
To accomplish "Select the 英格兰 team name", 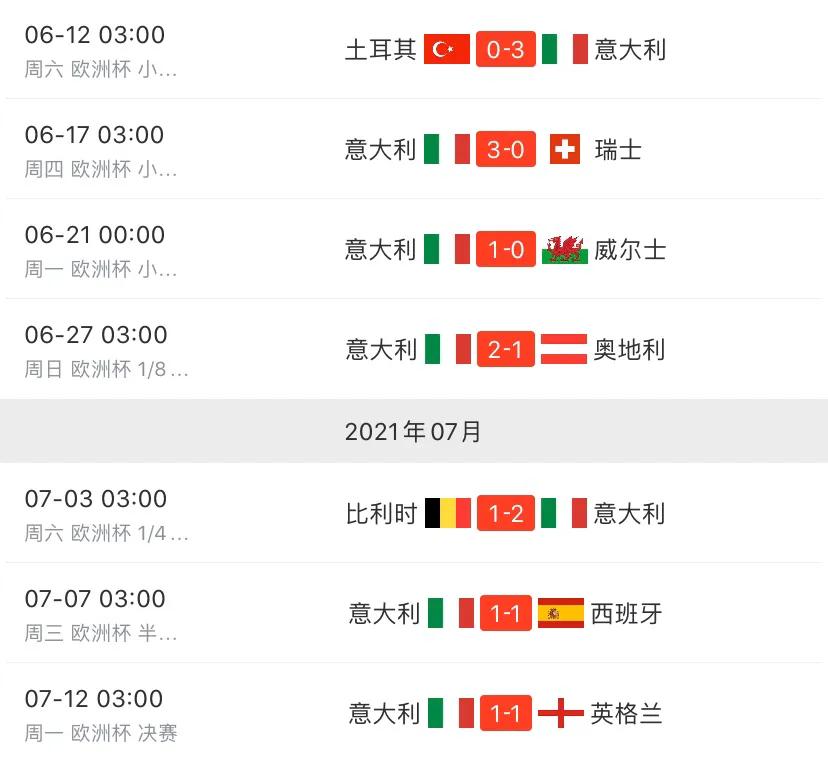I will tap(626, 713).
